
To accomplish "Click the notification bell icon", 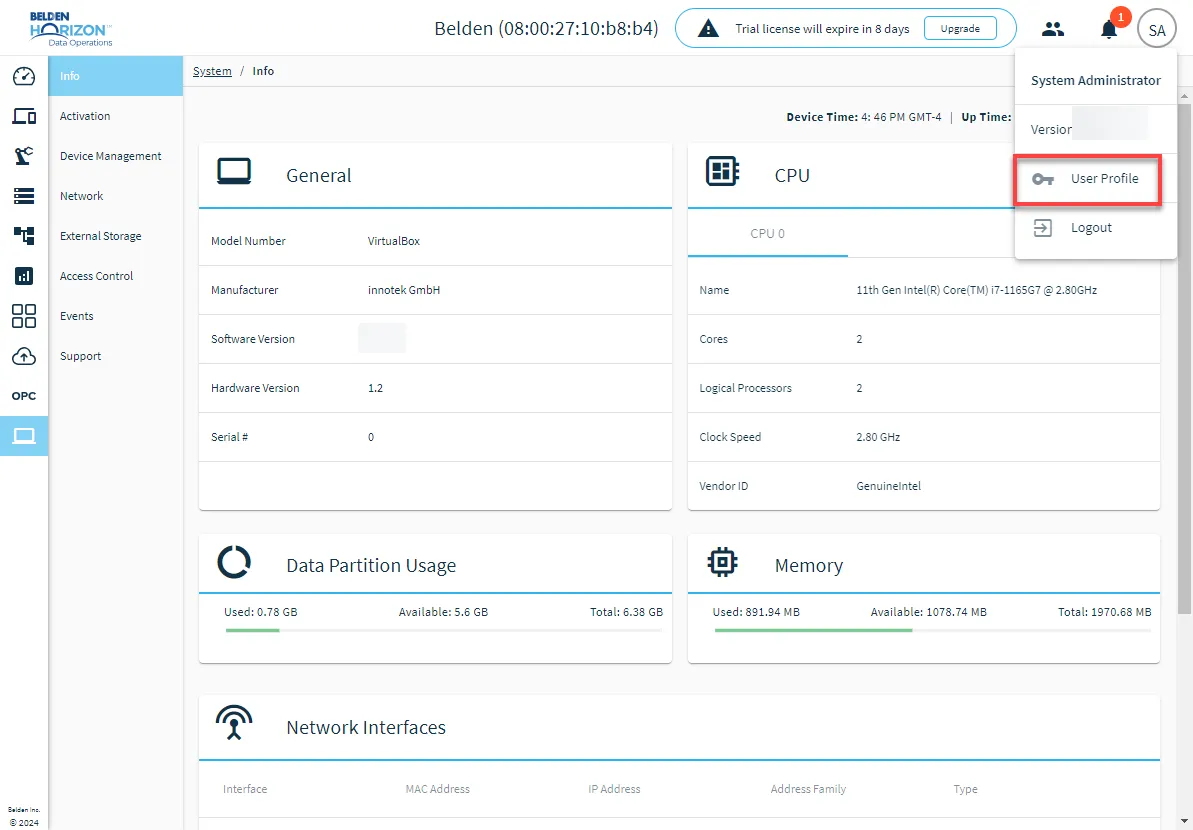I will click(1109, 30).
